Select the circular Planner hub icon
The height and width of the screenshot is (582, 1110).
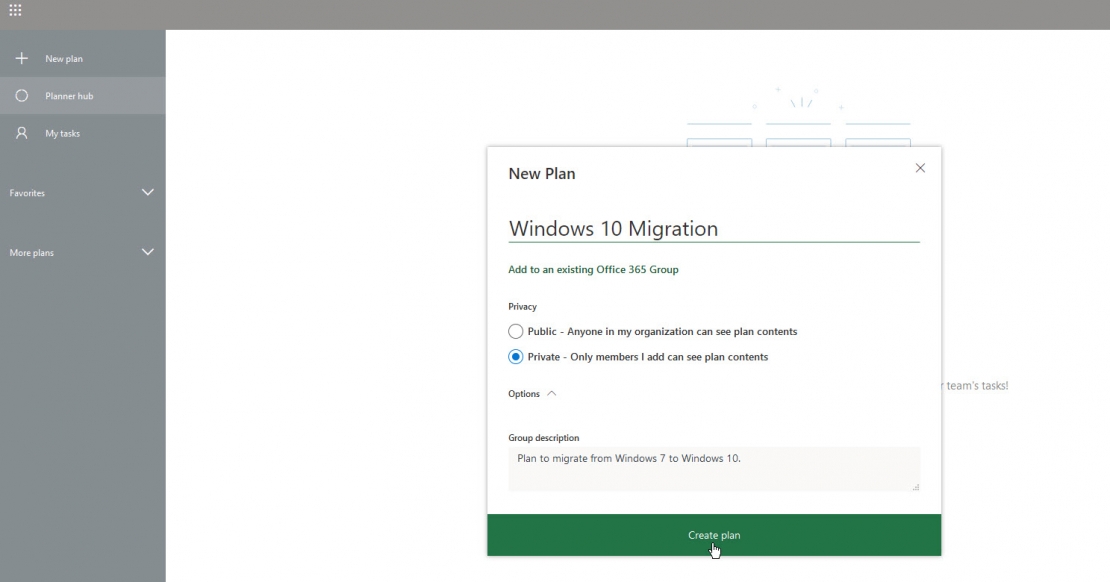click(21, 95)
